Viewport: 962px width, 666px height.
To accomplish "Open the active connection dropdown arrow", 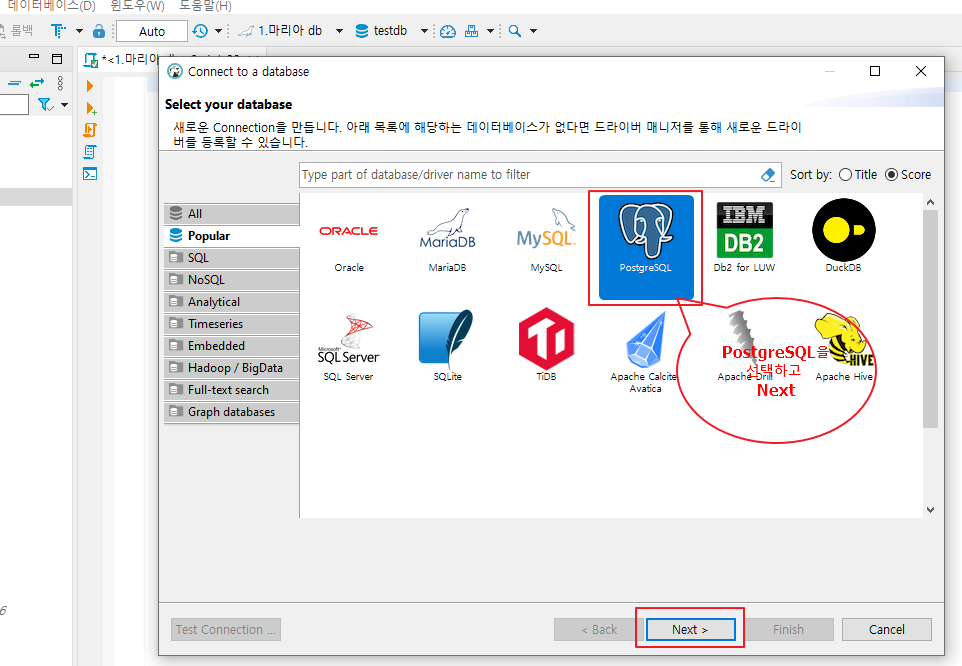I will pos(339,31).
